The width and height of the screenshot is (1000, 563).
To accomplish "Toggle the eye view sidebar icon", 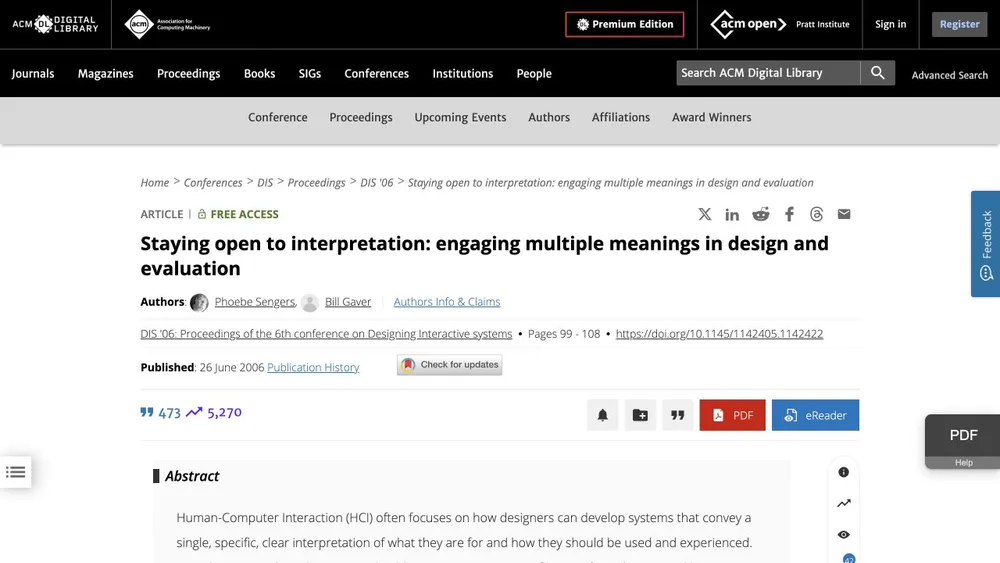I will point(844,534).
